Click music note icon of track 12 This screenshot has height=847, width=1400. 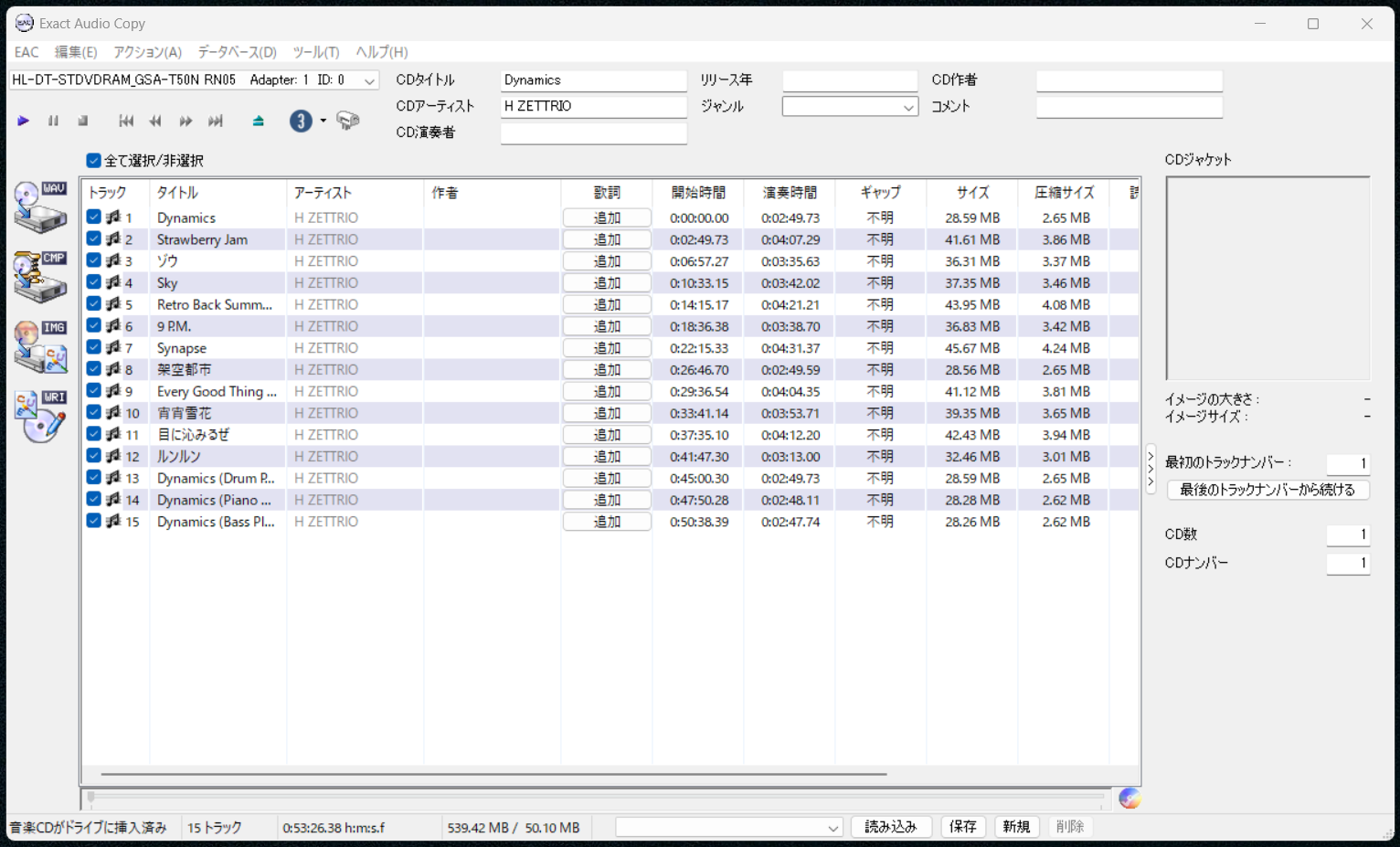(113, 456)
